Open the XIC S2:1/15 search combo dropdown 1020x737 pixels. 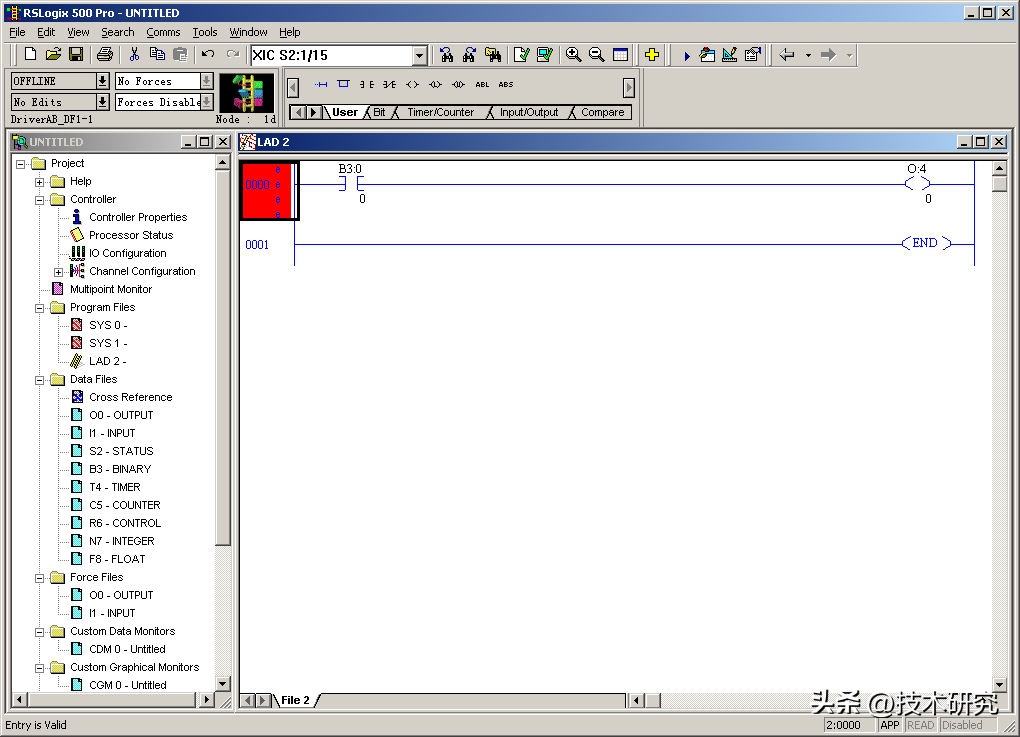[x=419, y=56]
